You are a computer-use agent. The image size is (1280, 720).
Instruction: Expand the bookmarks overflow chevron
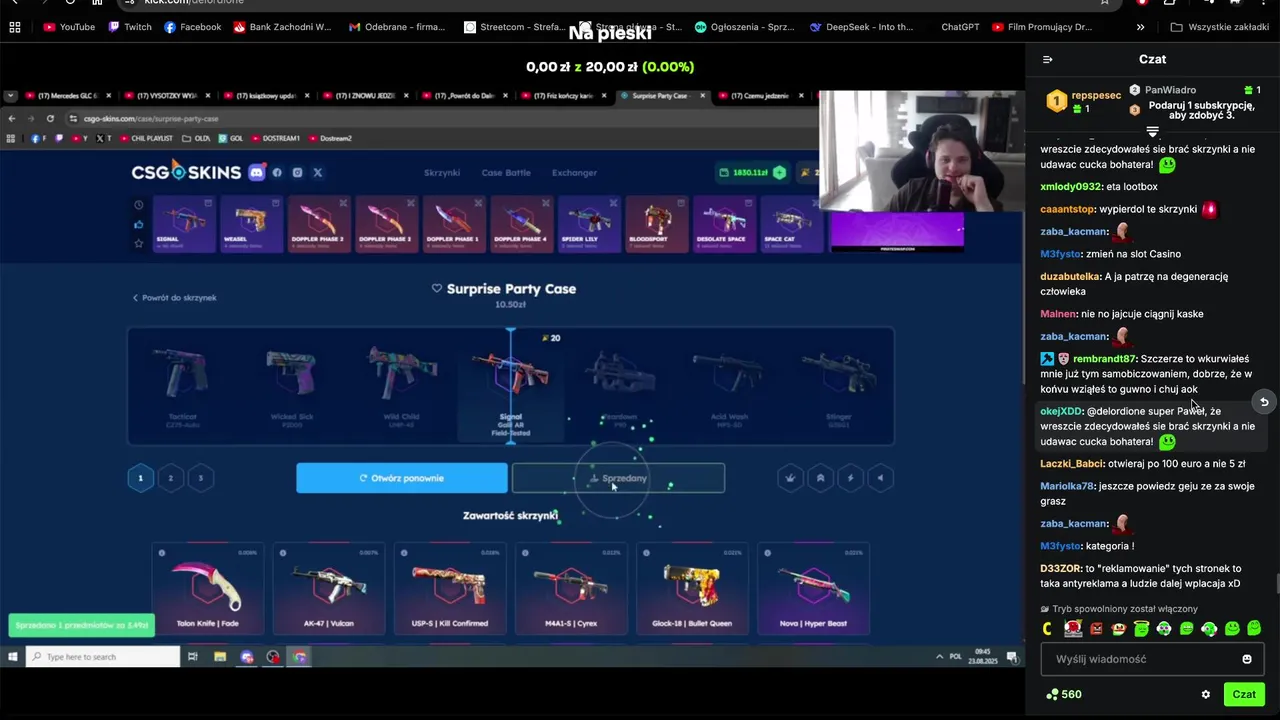[1141, 27]
